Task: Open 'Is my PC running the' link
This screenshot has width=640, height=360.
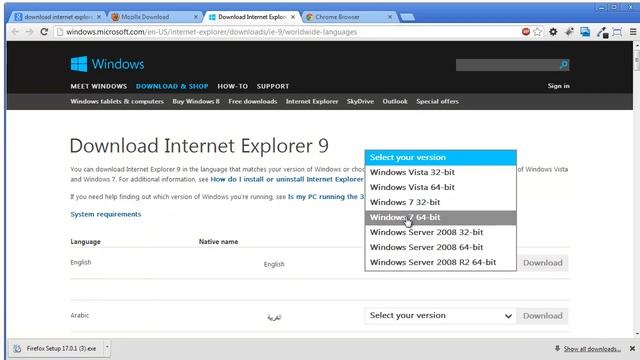Action: tap(326, 197)
